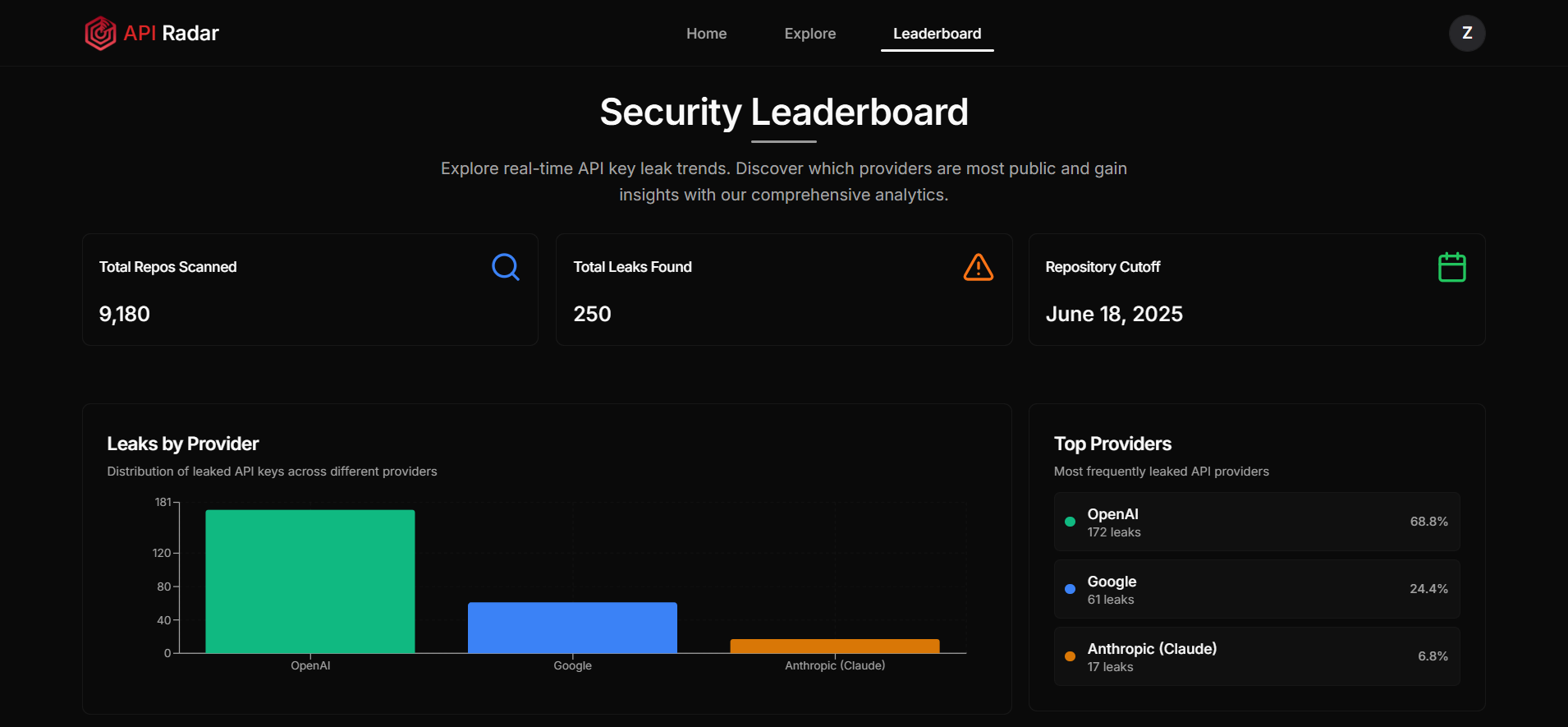
Task: Select the Google row in Top Providers
Action: tap(1257, 589)
